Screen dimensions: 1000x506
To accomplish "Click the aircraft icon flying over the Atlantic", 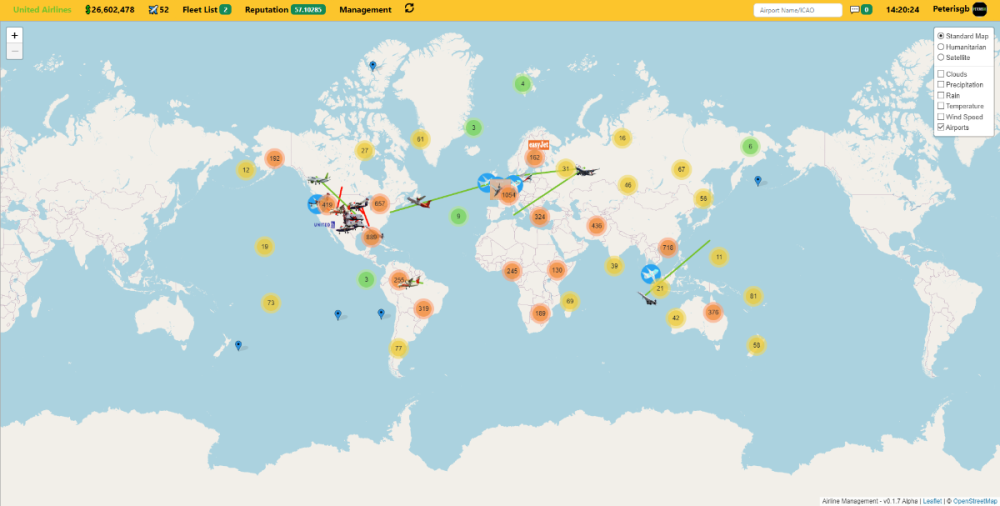I will point(419,202).
